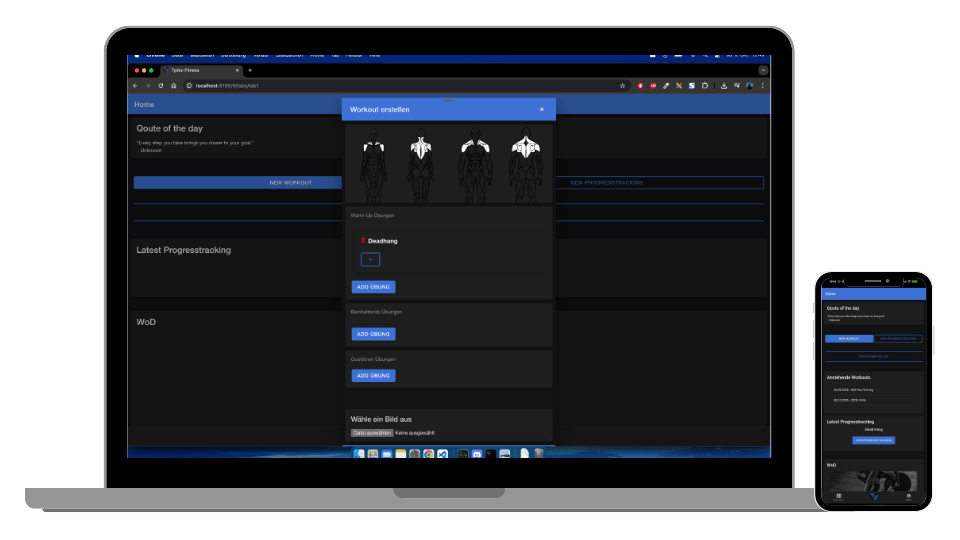Close the Workout erstellen dialog

[541, 110]
